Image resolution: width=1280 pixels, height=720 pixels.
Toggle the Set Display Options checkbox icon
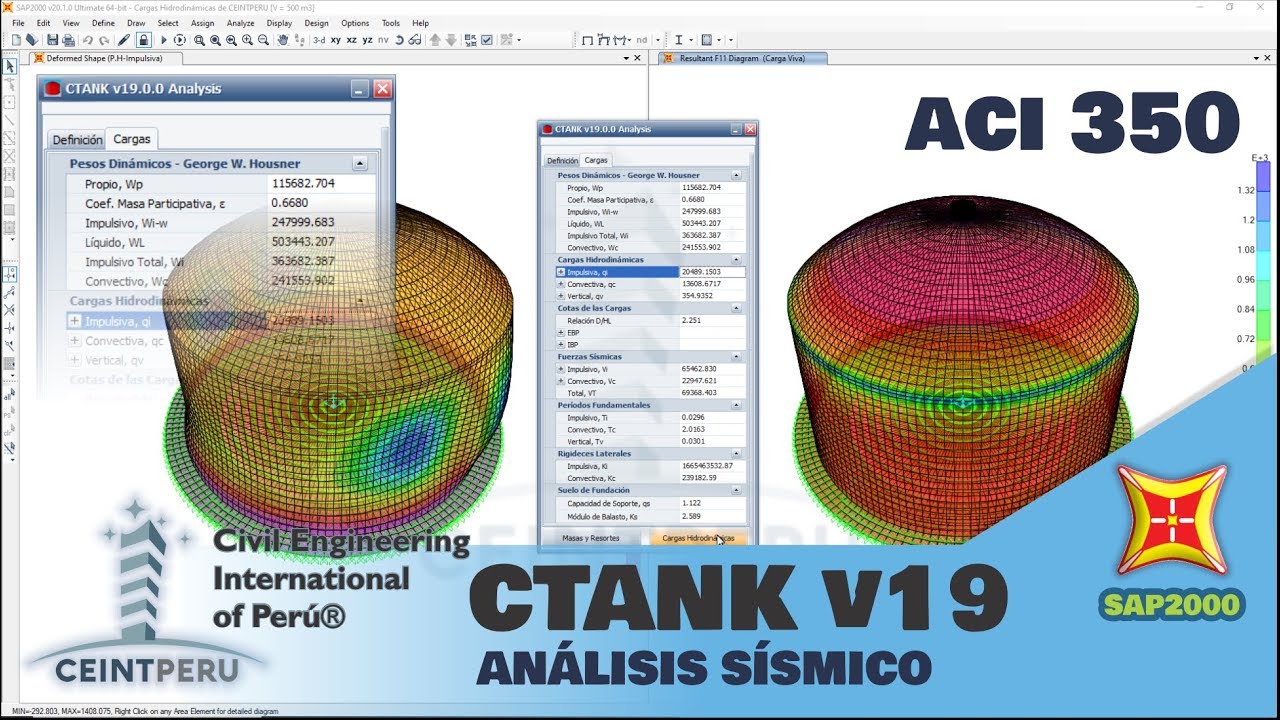click(487, 40)
